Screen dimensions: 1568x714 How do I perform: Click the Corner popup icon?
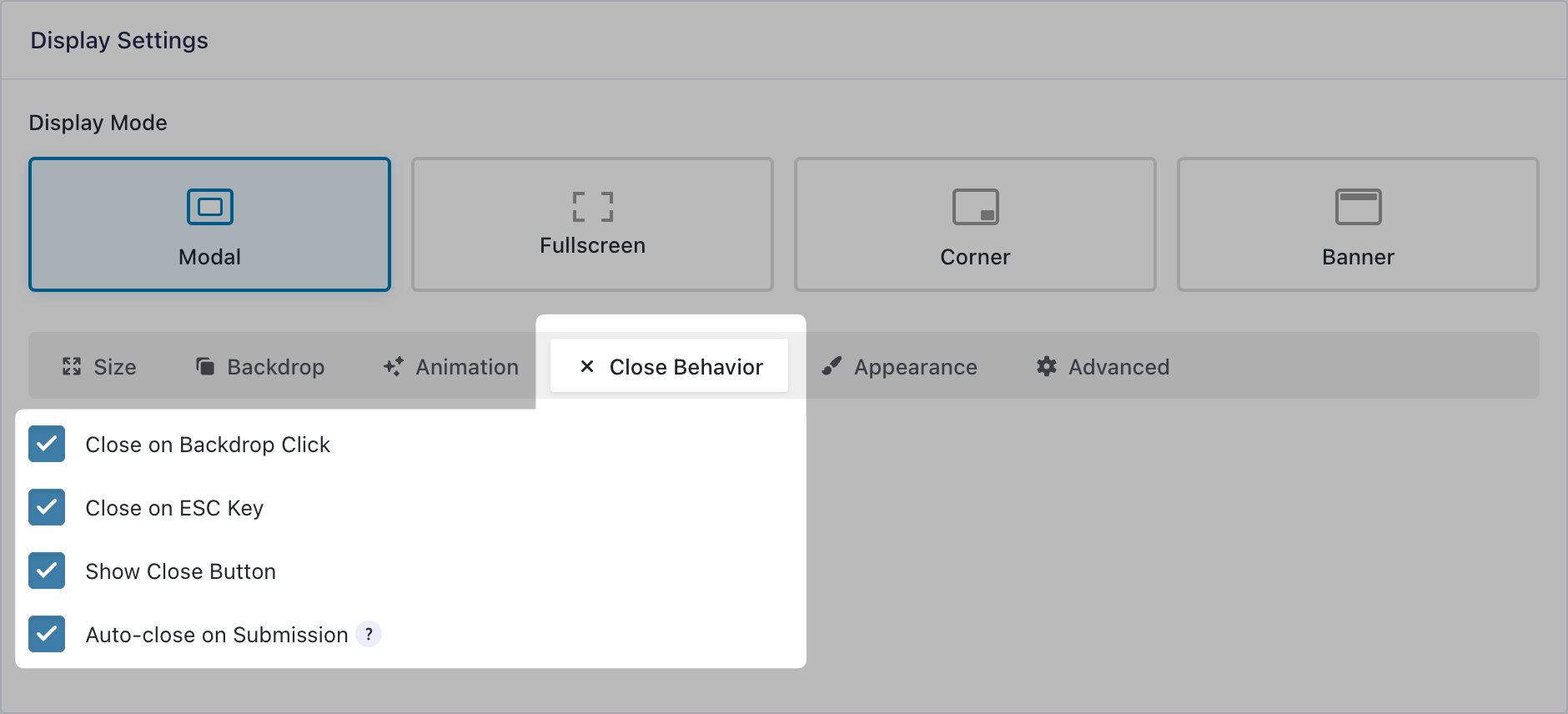tap(975, 207)
